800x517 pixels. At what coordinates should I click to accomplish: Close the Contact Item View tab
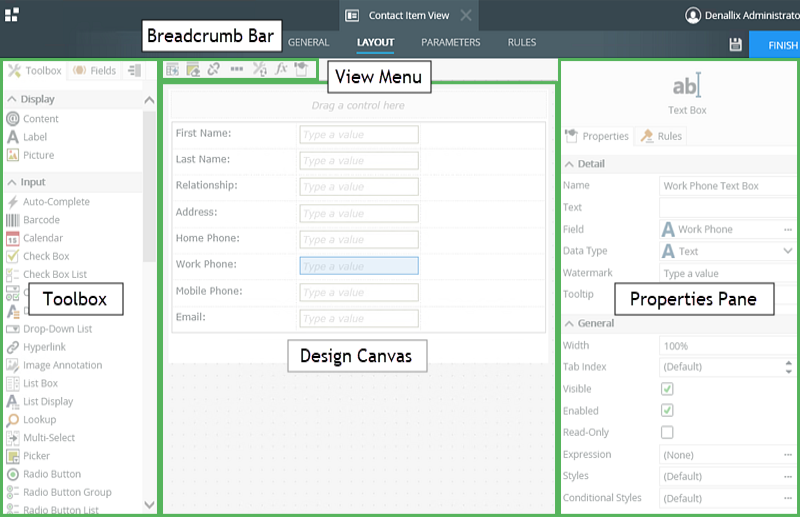466,15
